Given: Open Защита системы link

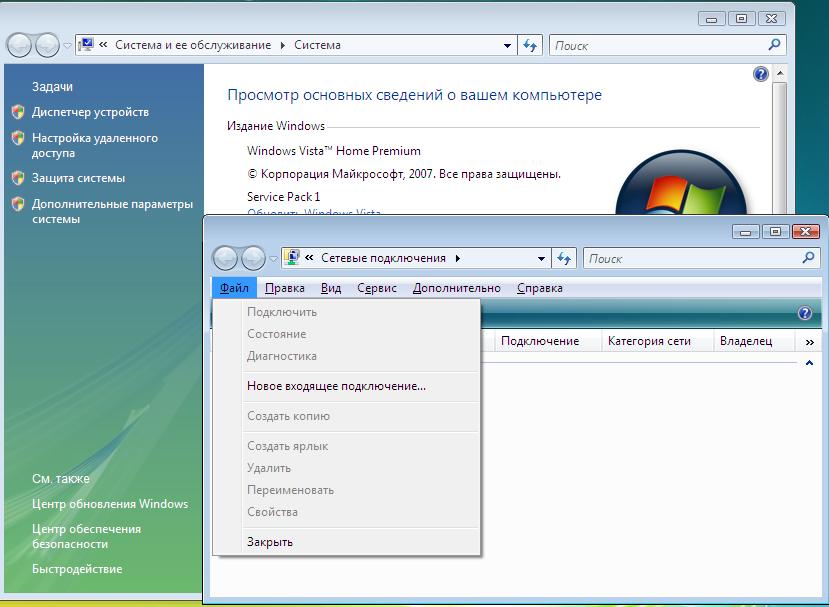Looking at the screenshot, I should (78, 178).
